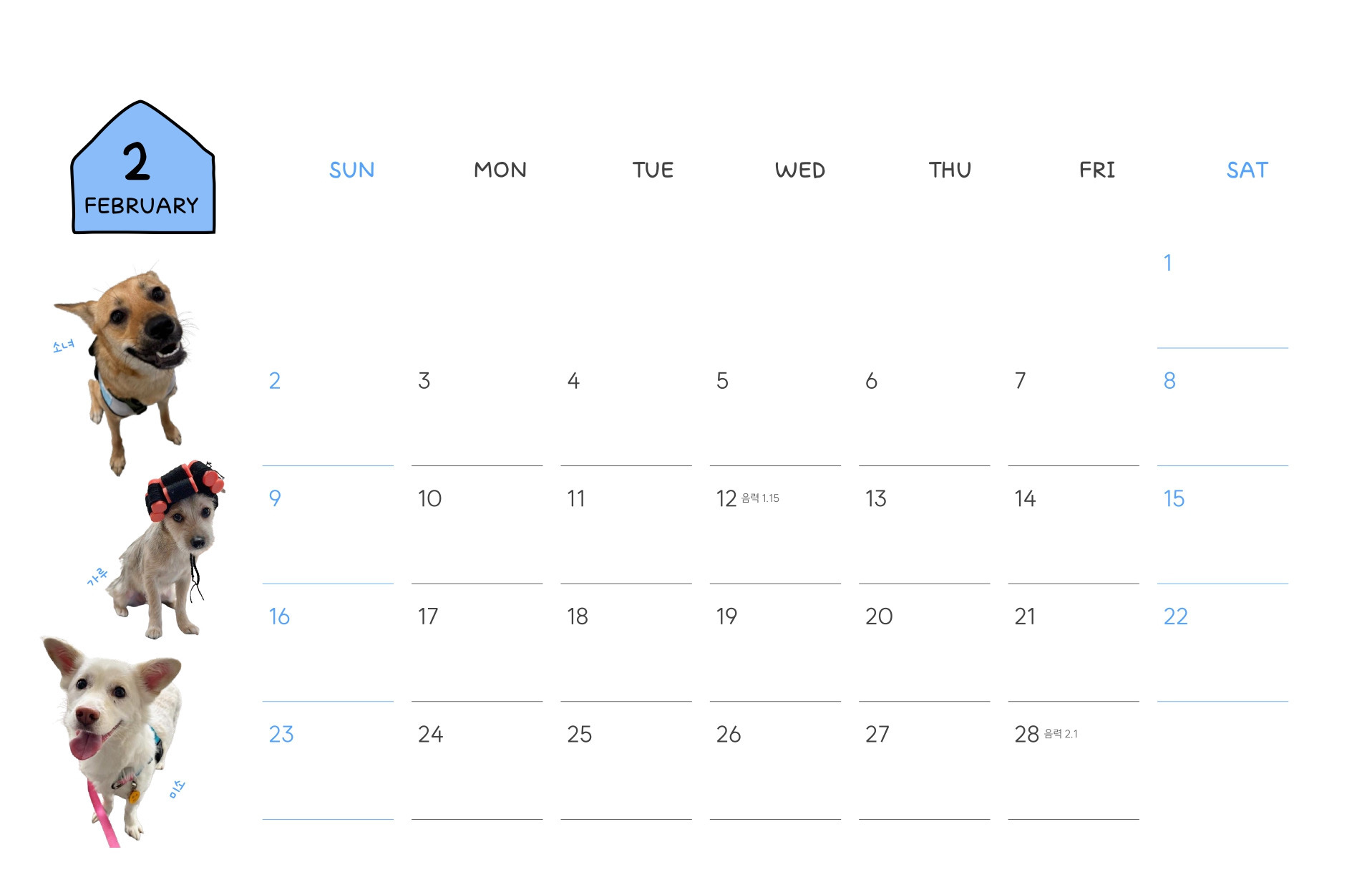Click the TUE column header

pos(653,170)
